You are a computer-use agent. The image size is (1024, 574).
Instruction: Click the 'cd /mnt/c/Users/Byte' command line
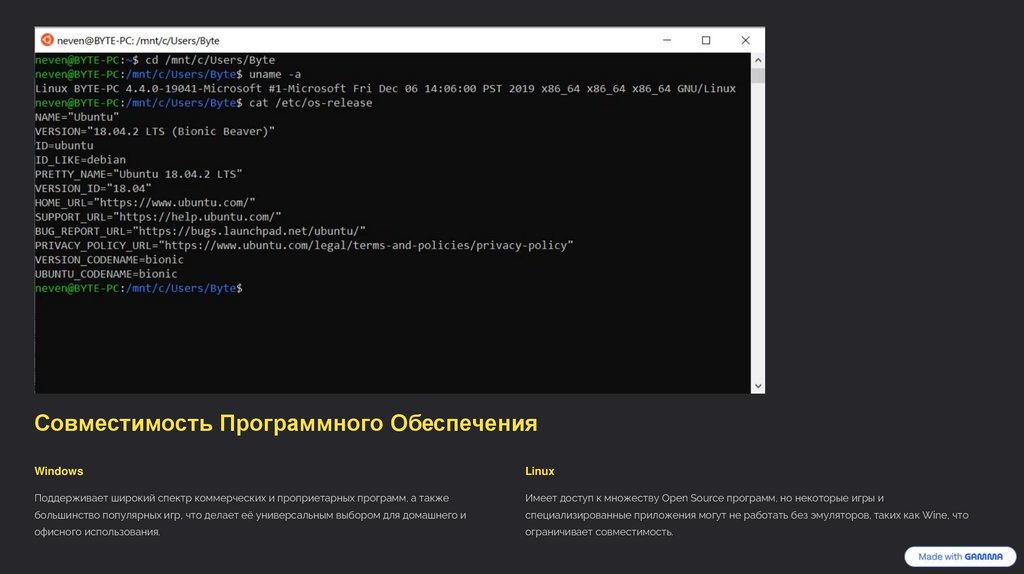155,60
